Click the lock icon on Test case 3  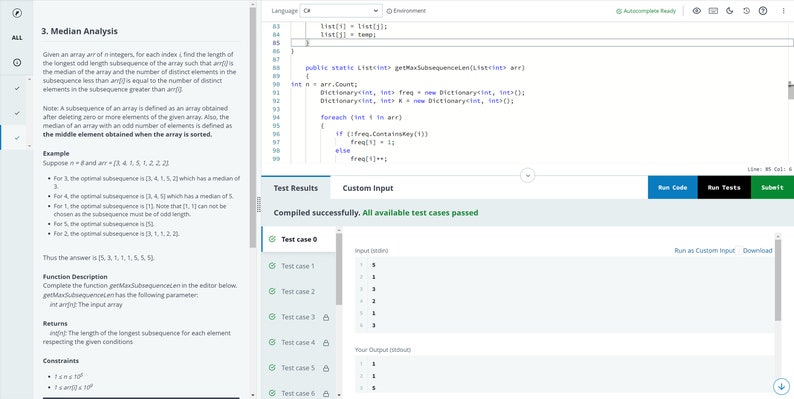326,317
